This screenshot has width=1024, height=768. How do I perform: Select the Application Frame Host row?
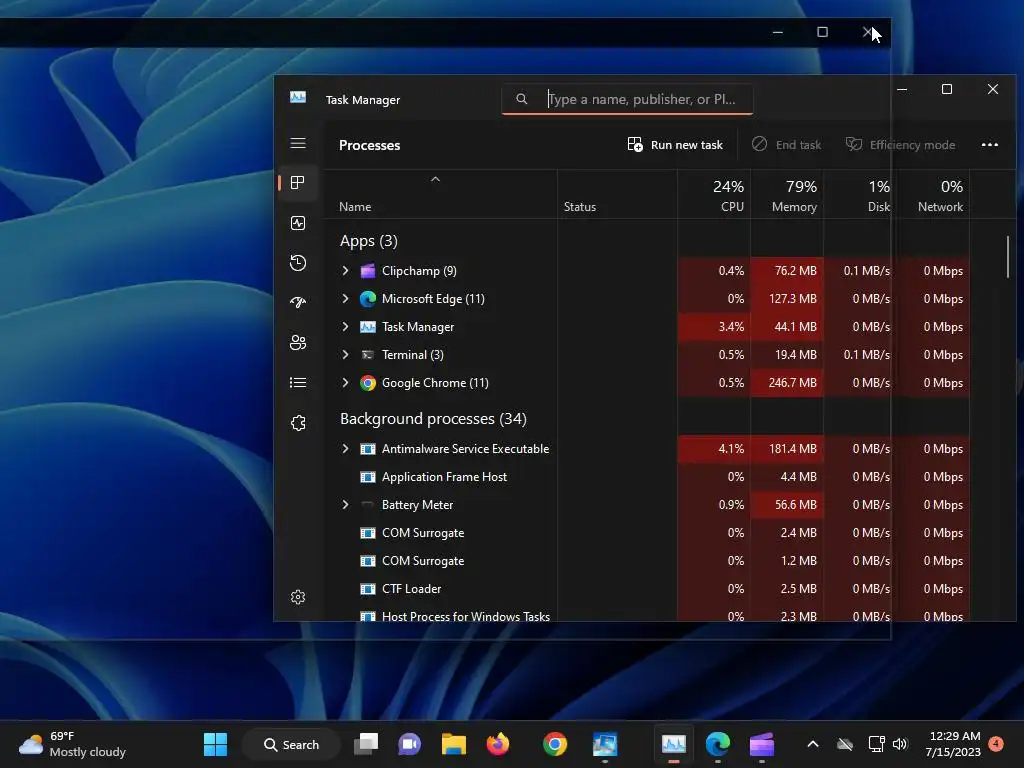point(647,477)
